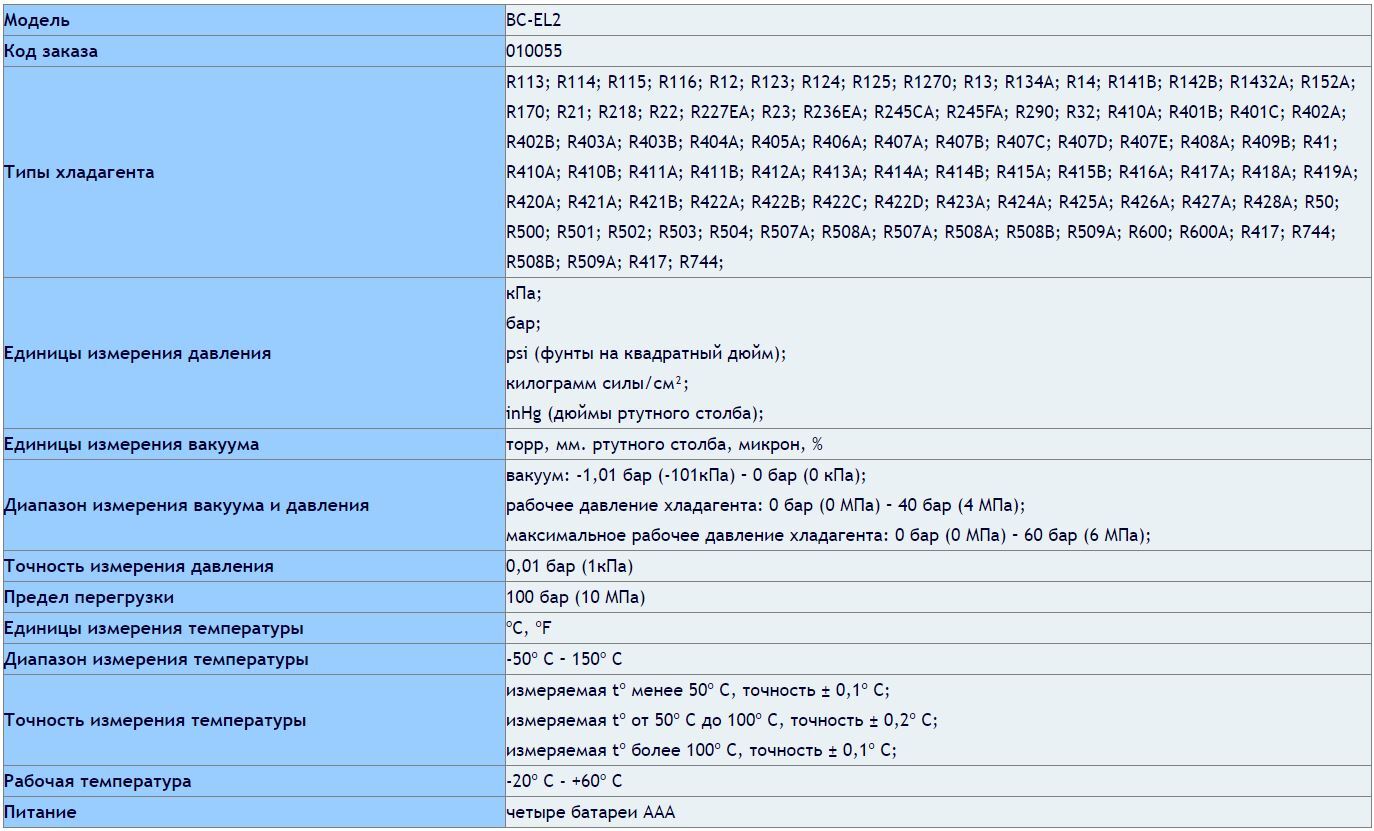Click the Код заказа label cell
Image resolution: width=1374 pixels, height=831 pixels.
point(51,51)
